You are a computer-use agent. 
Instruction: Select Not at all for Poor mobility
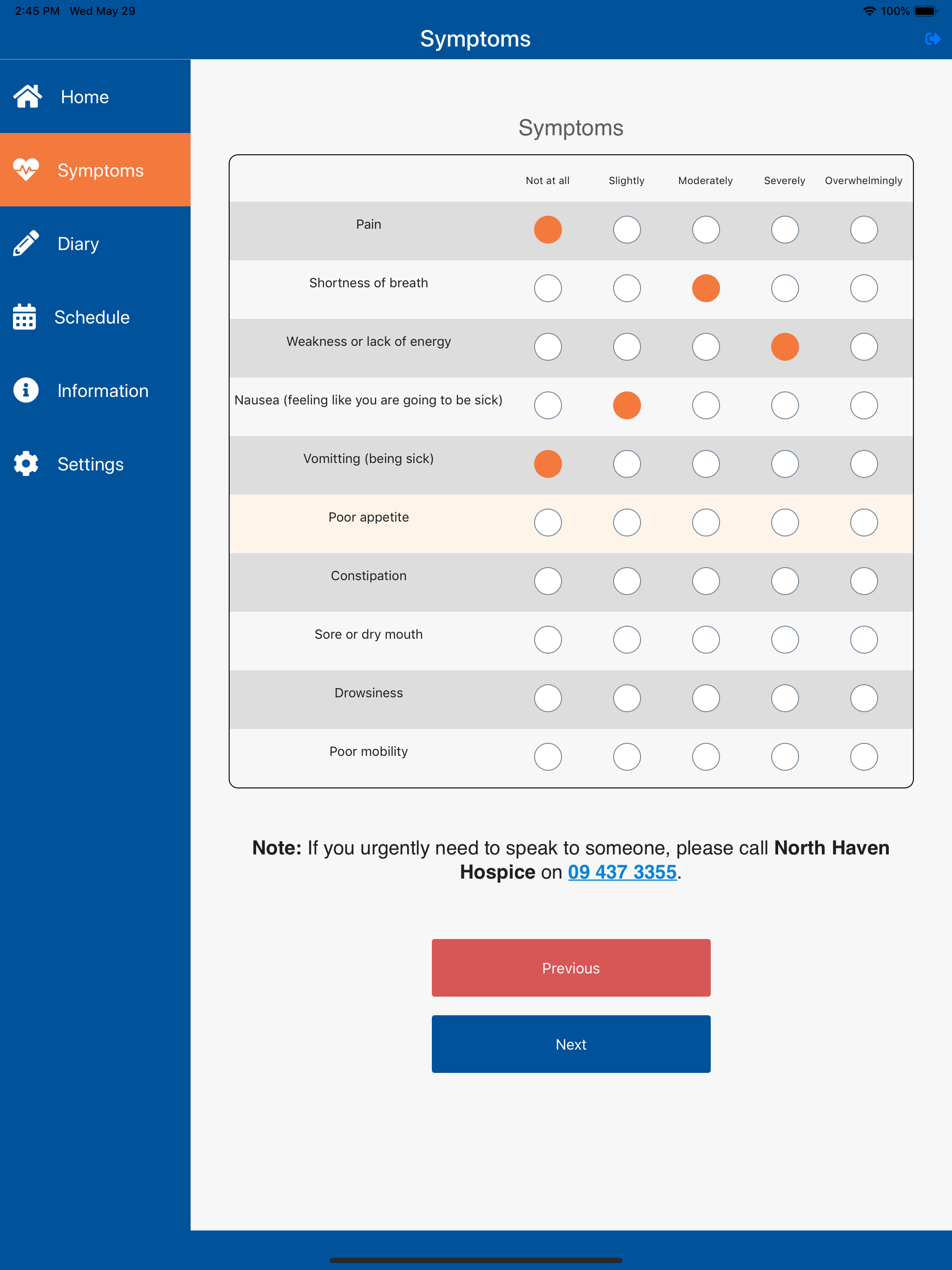tap(548, 757)
